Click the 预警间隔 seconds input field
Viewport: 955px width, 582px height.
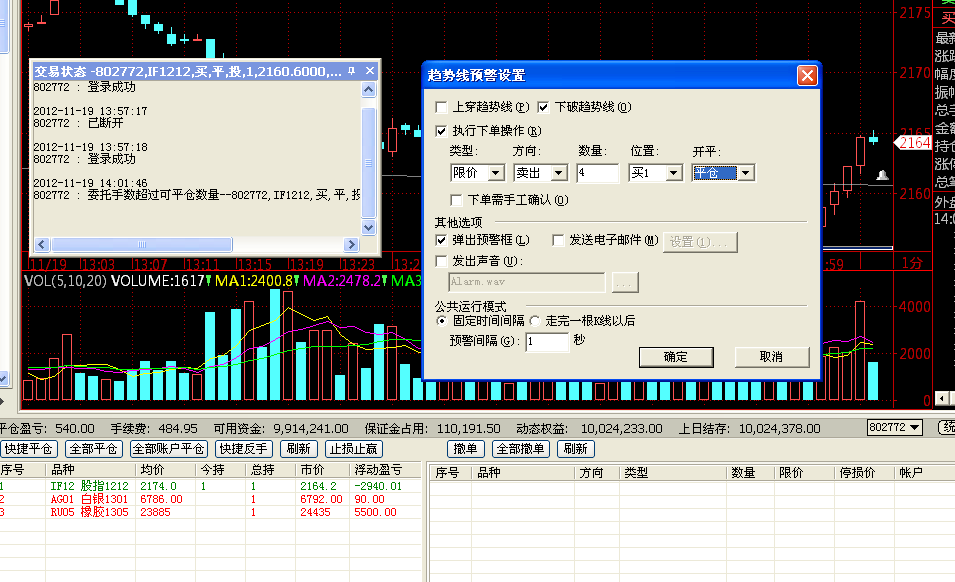546,342
